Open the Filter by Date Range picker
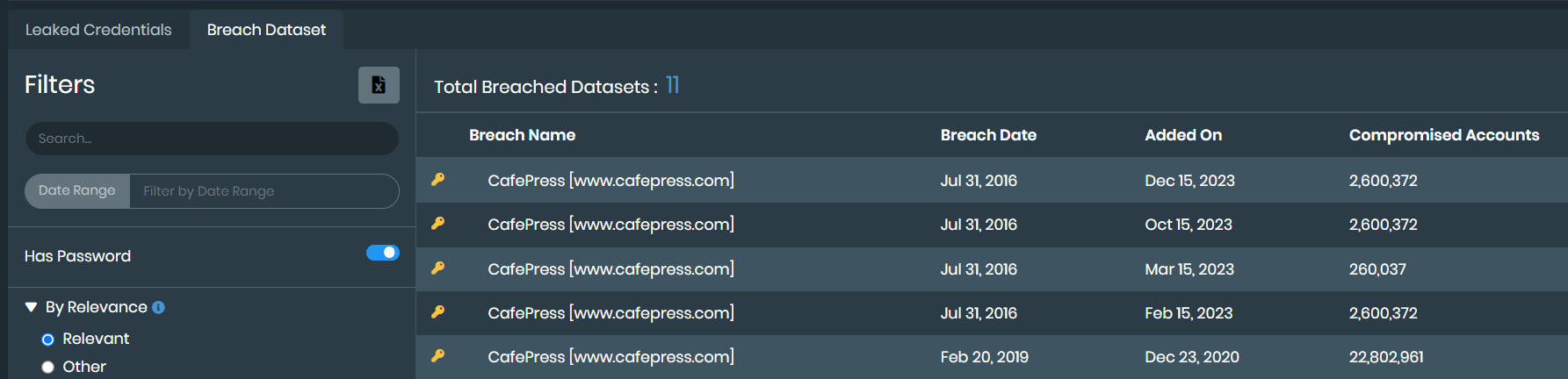The image size is (1568, 379). pos(264,191)
